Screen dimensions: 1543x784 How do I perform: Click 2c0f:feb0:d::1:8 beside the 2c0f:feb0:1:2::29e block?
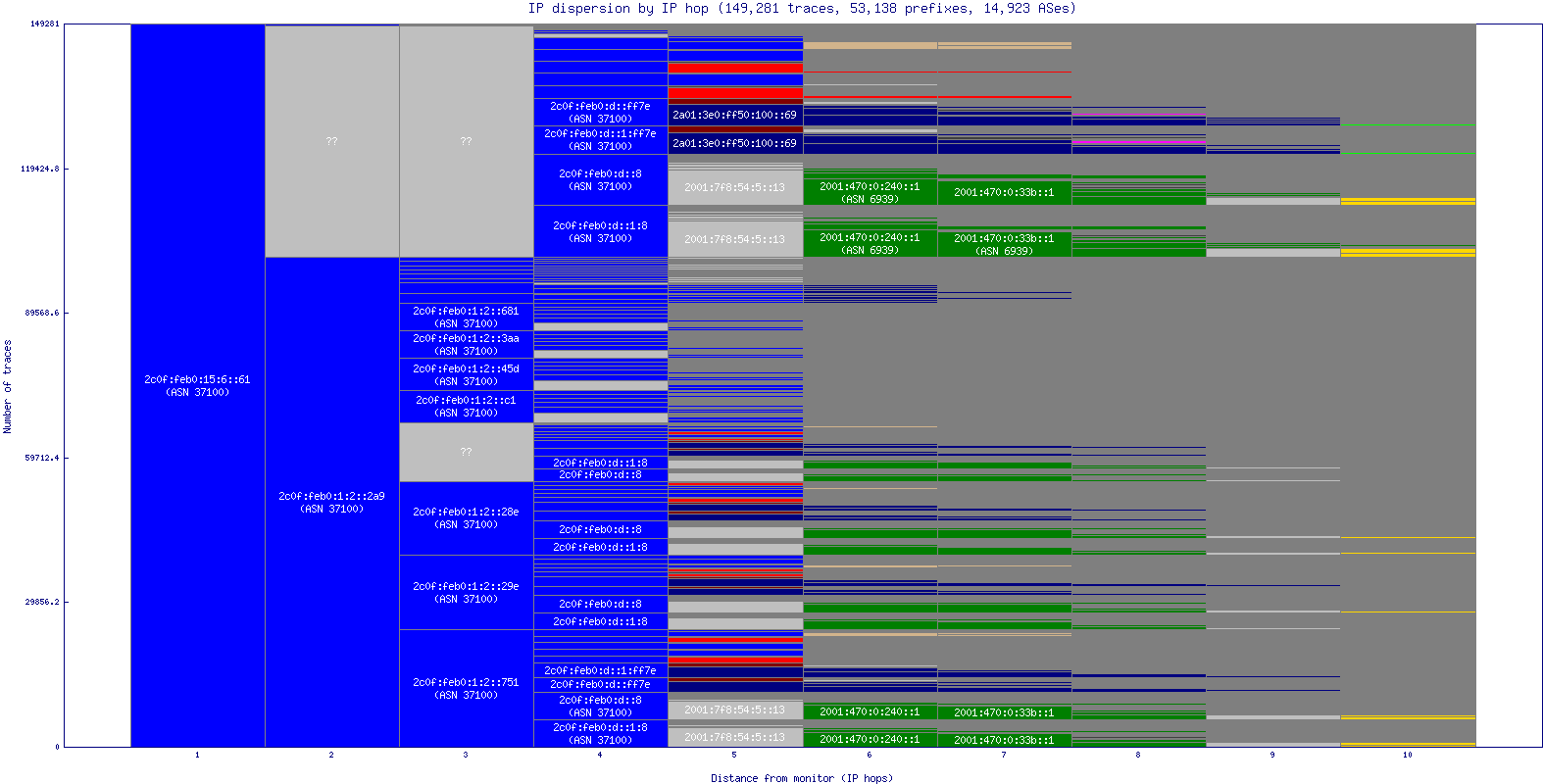[601, 621]
